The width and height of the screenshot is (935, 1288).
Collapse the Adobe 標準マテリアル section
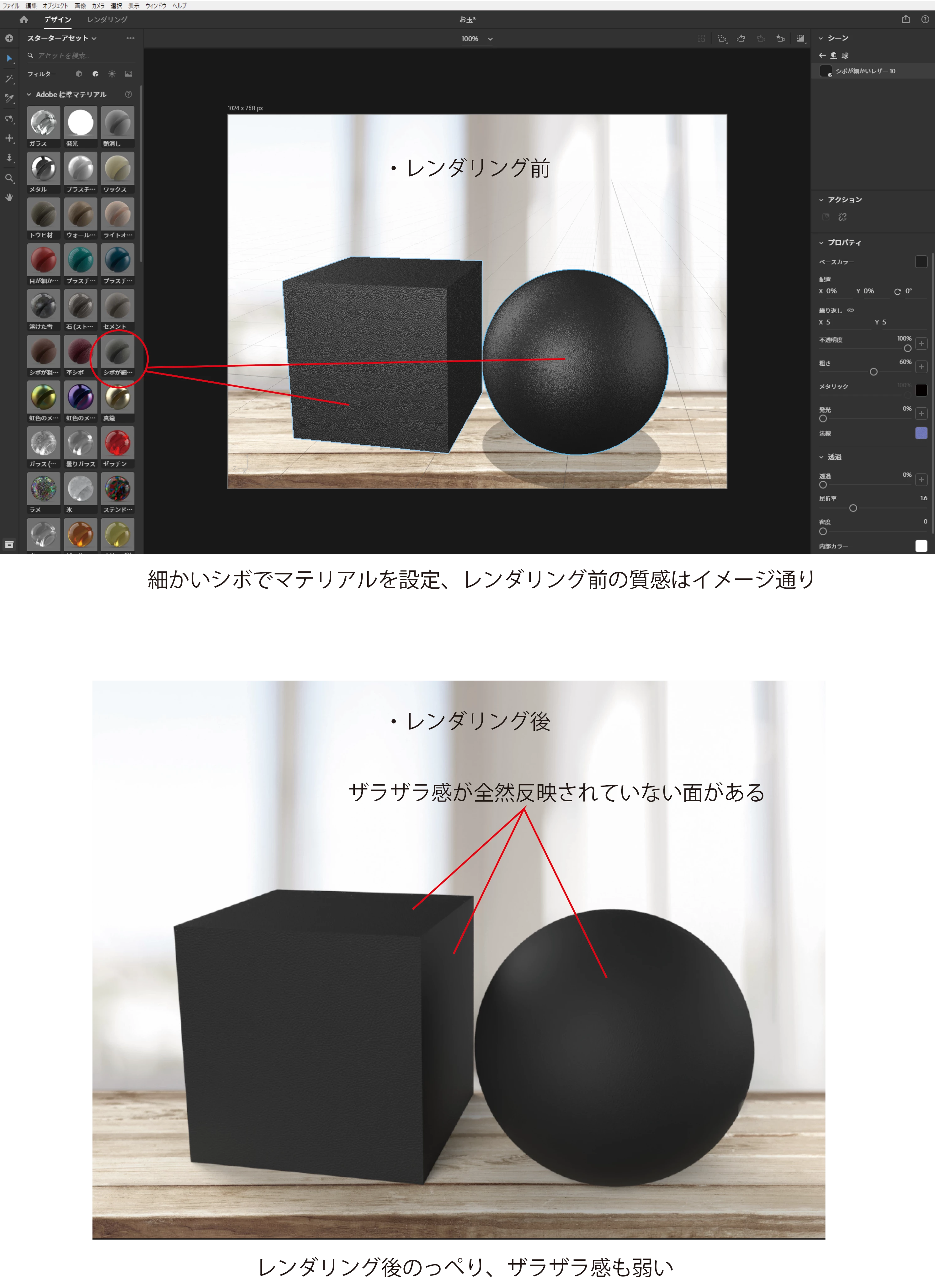[29, 94]
